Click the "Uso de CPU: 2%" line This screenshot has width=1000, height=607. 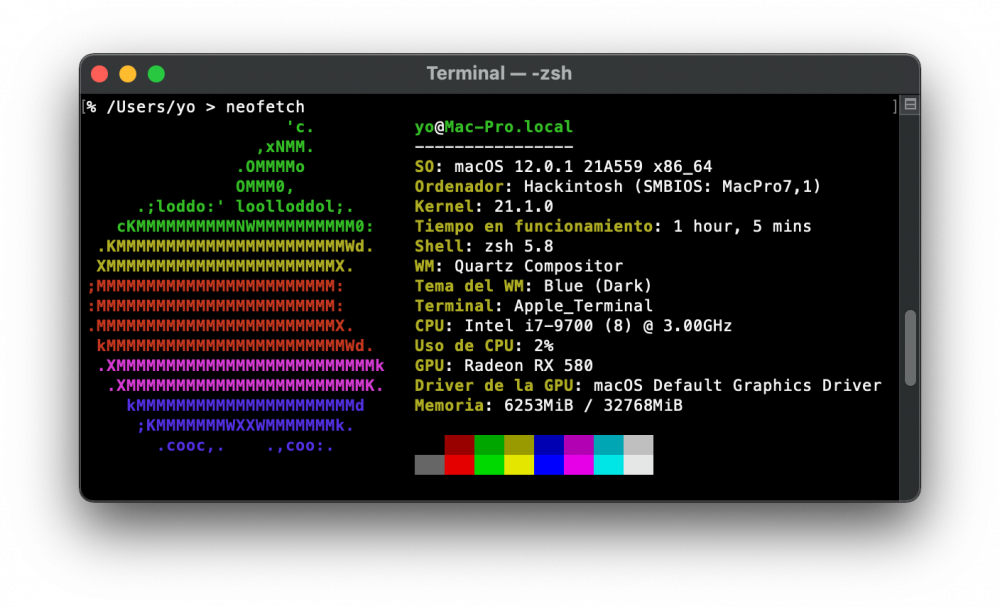pos(484,346)
